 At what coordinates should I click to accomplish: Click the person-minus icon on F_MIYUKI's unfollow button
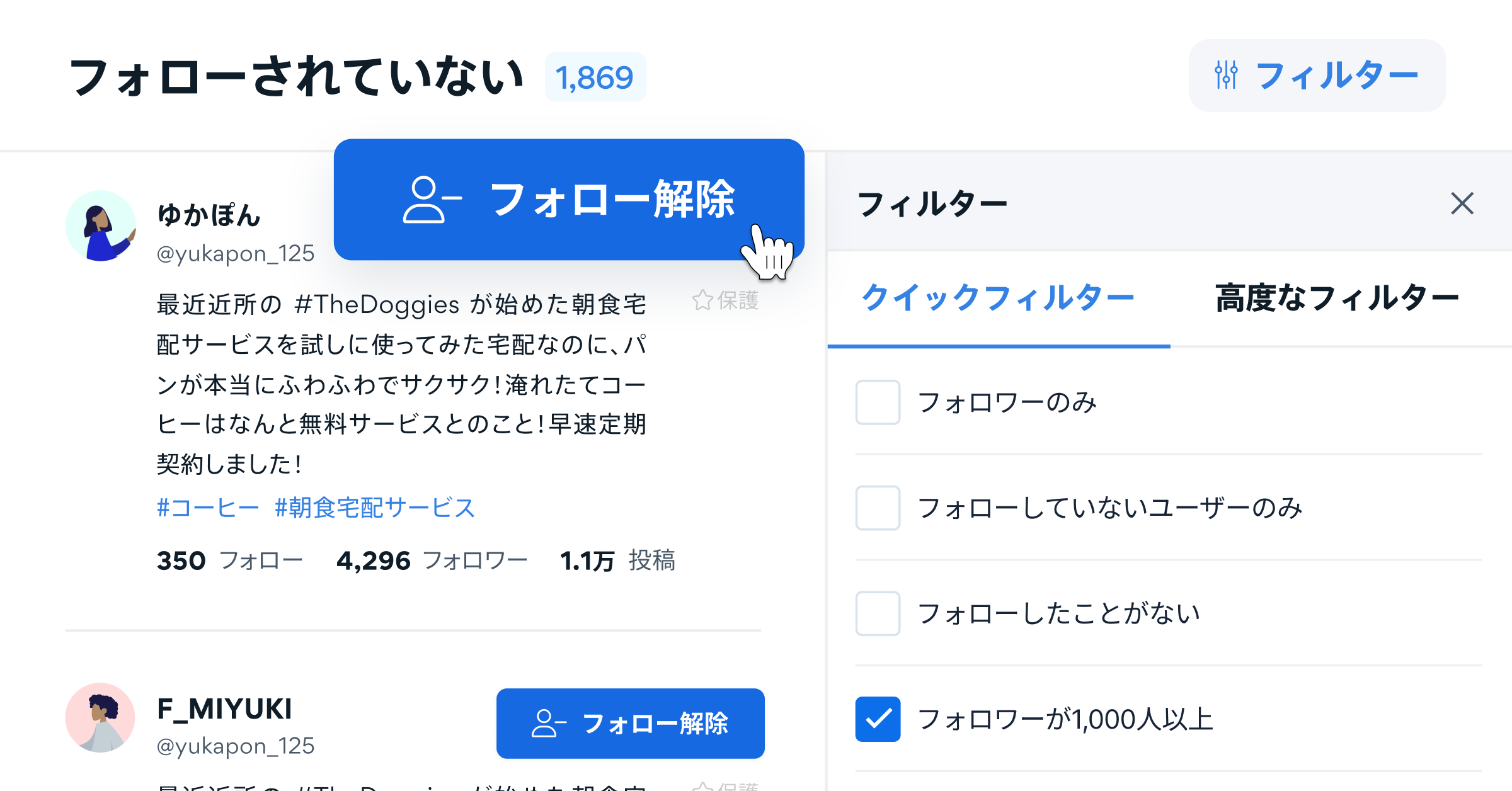click(x=546, y=724)
